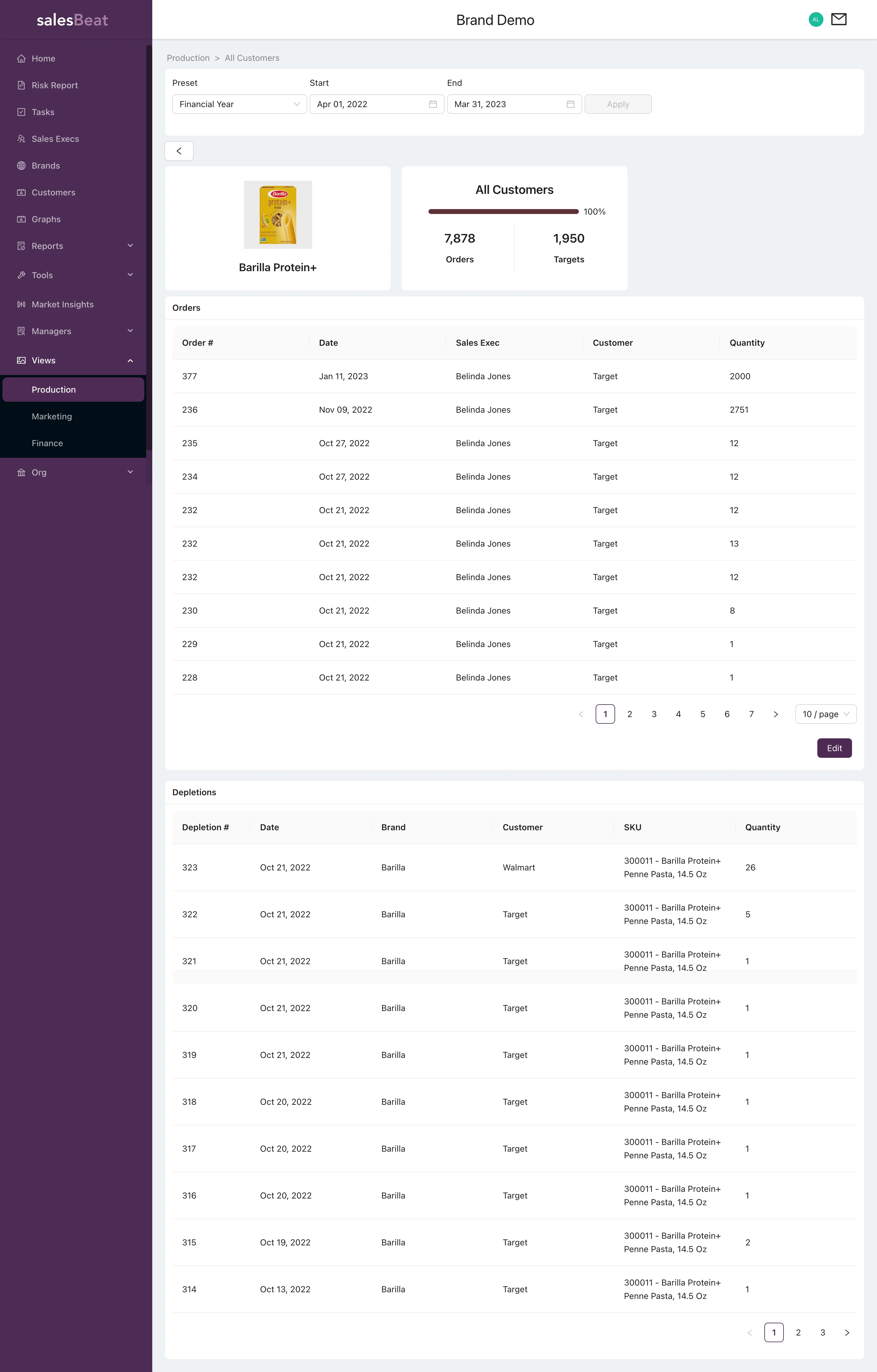Click Production in the breadcrumb
Viewport: 877px width, 1372px height.
coord(188,58)
